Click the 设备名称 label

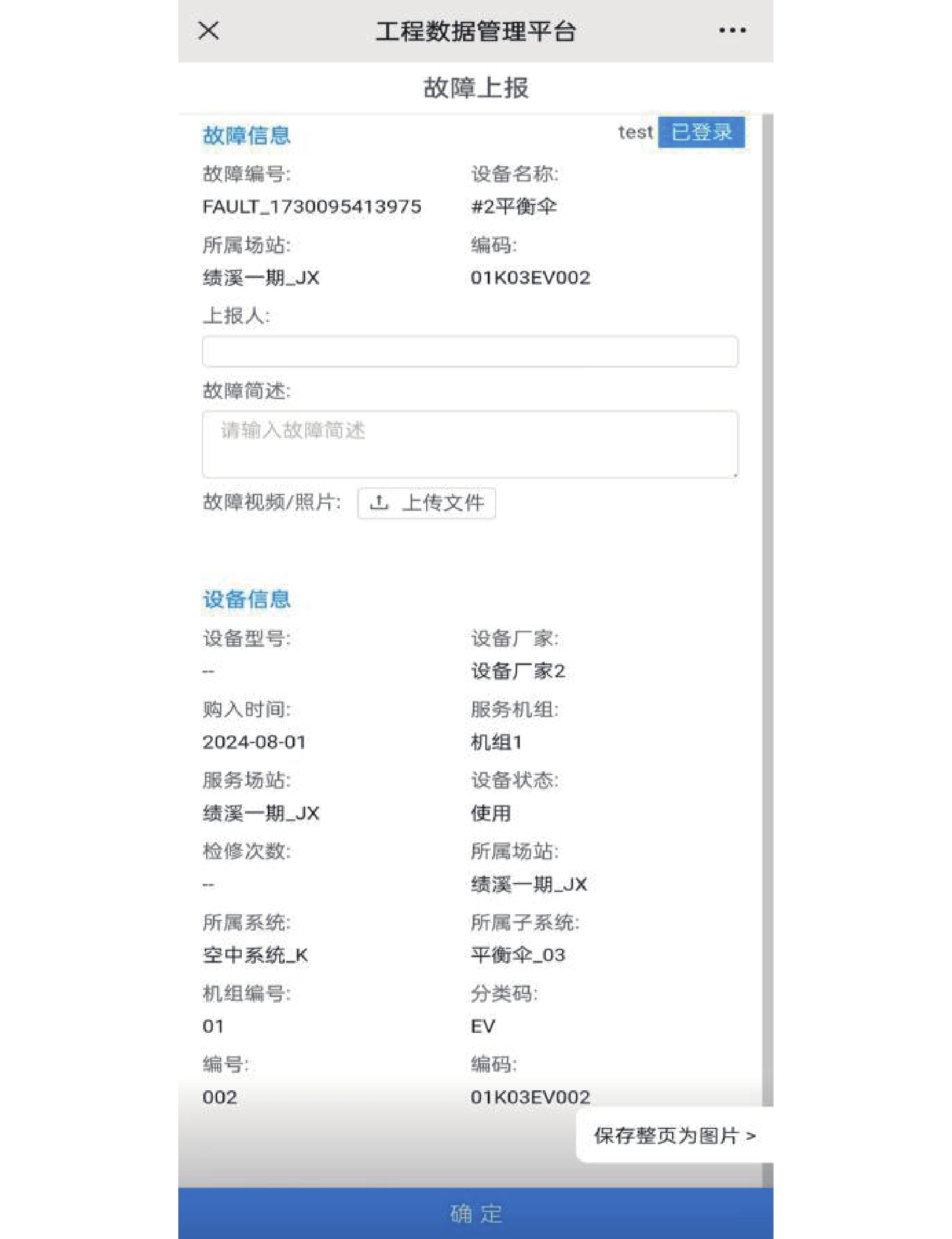point(515,174)
